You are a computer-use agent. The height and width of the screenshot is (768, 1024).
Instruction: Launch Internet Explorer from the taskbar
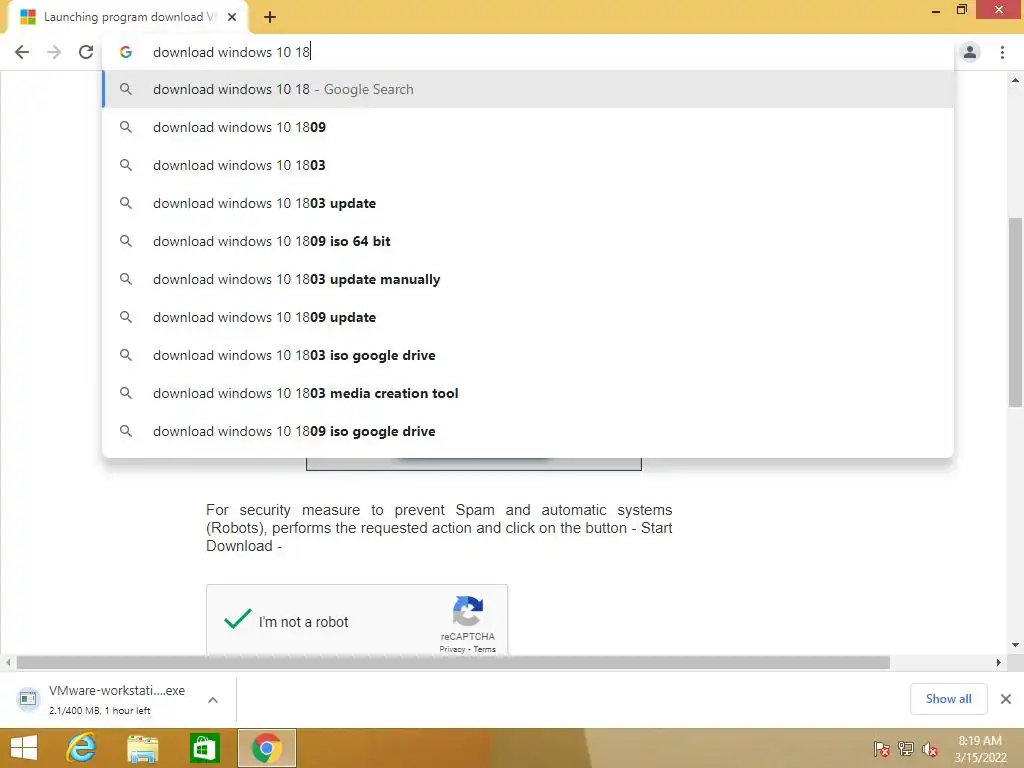pyautogui.click(x=82, y=748)
